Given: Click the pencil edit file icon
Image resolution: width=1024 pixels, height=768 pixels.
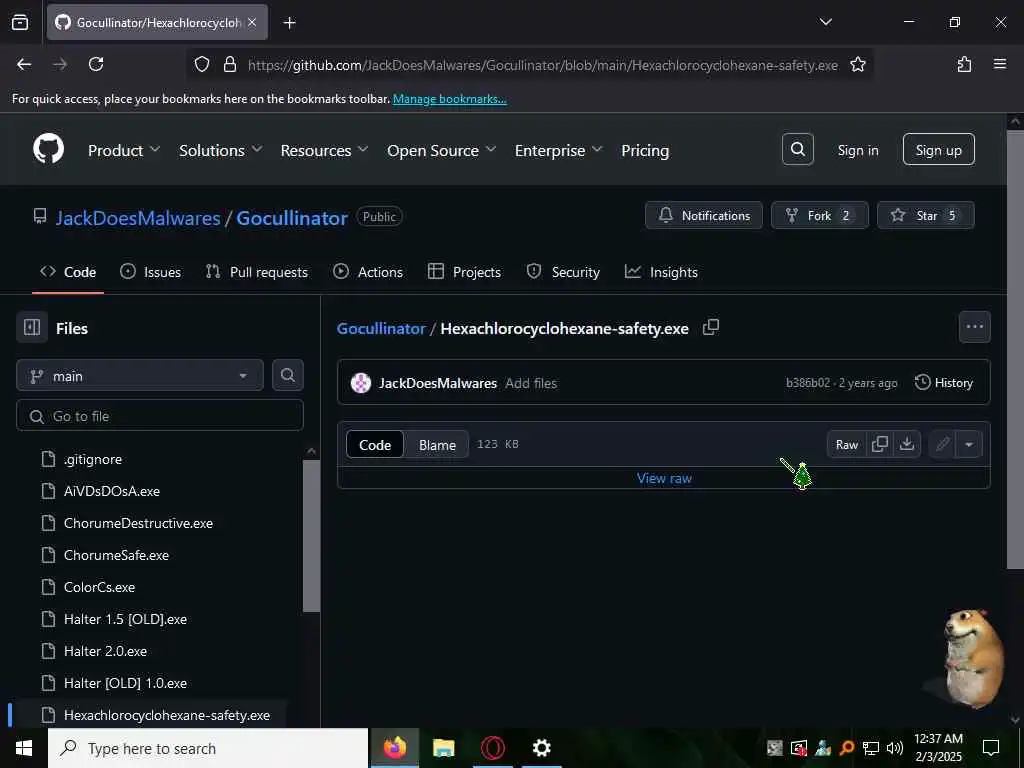Looking at the screenshot, I should [x=942, y=444].
